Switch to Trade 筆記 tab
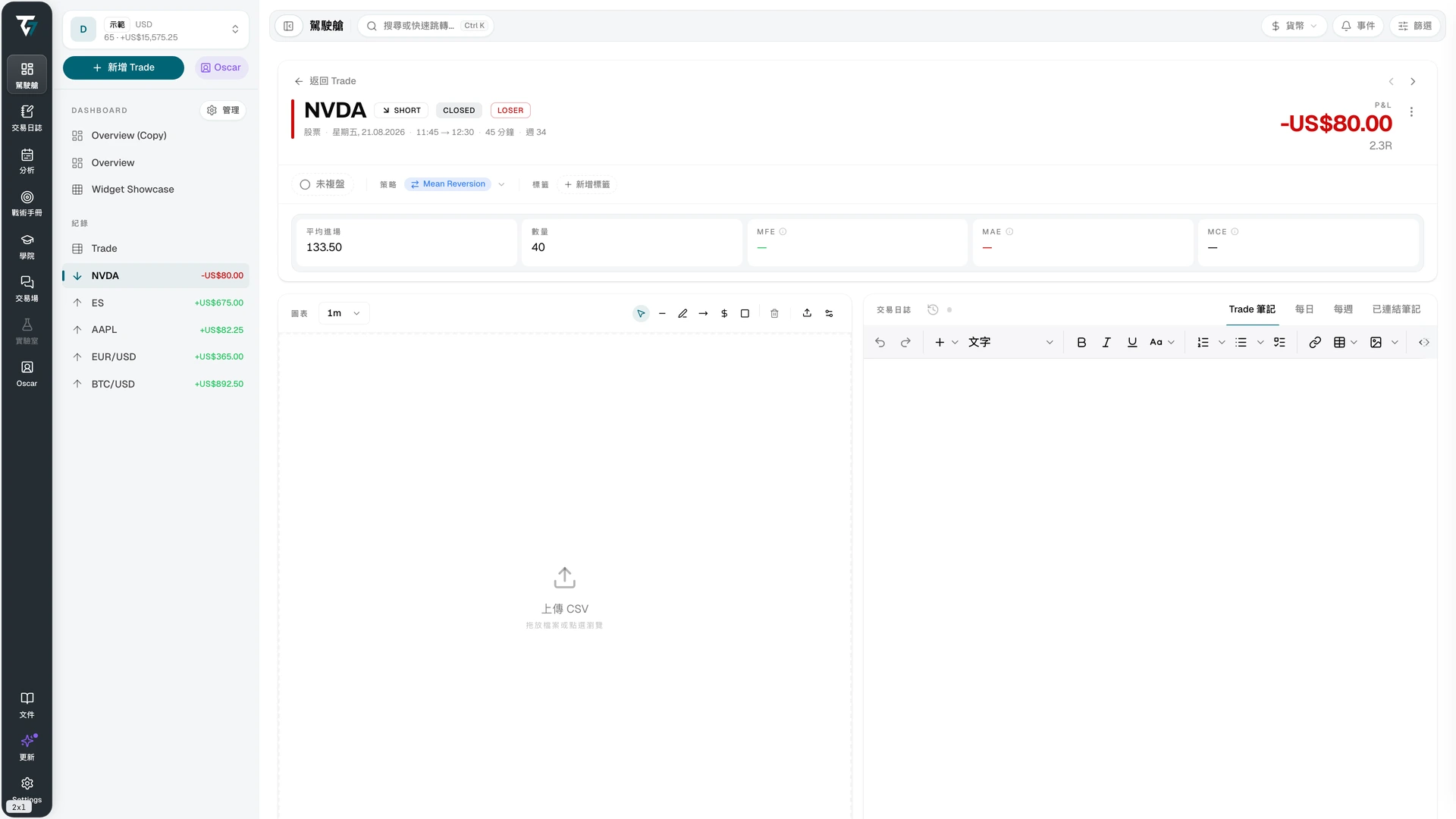This screenshot has height=819, width=1456. pyautogui.click(x=1252, y=309)
